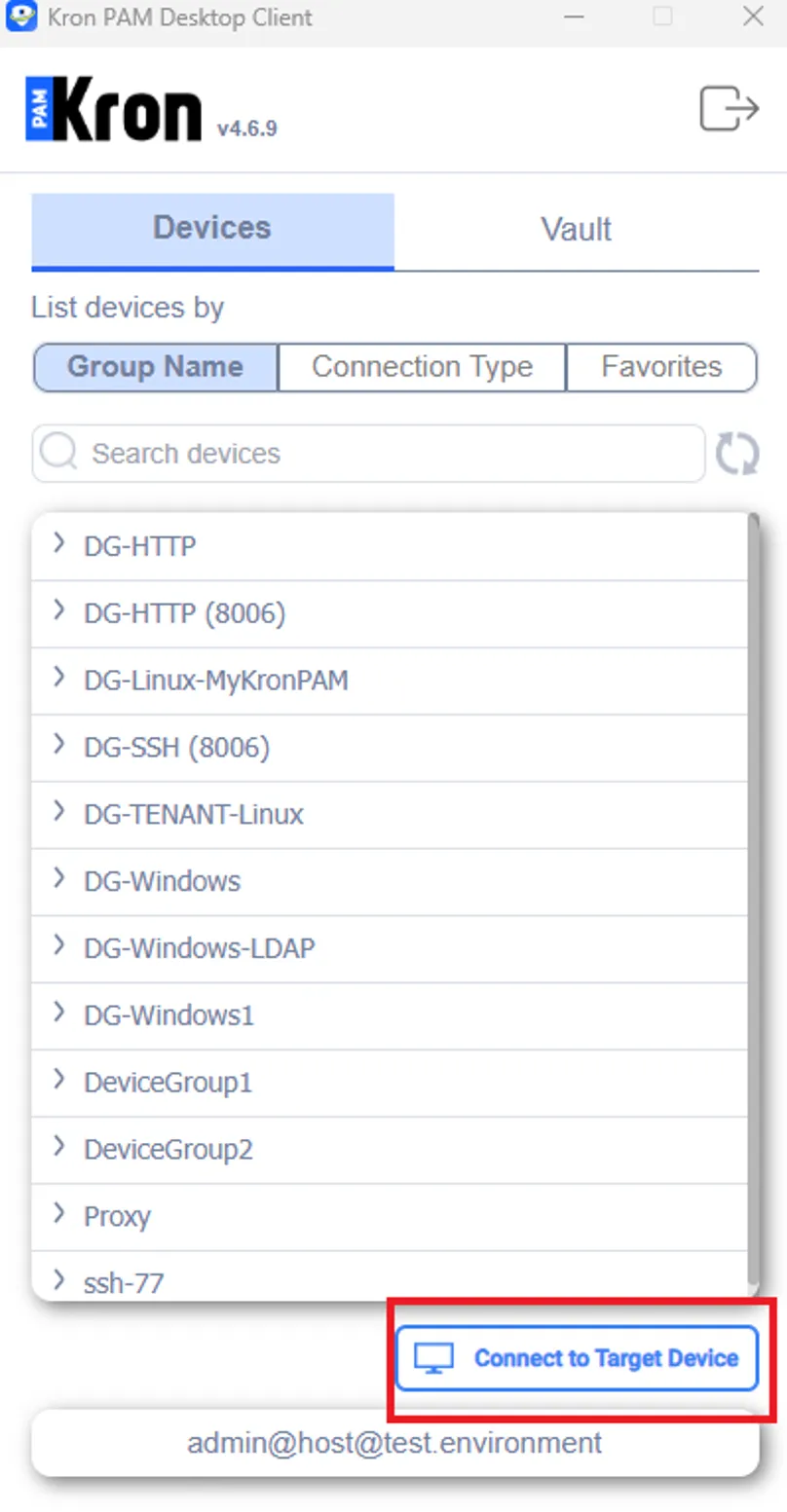Screen dimensions: 787x1512
Task: Click the monitor icon on the Connect button
Action: 434,1358
